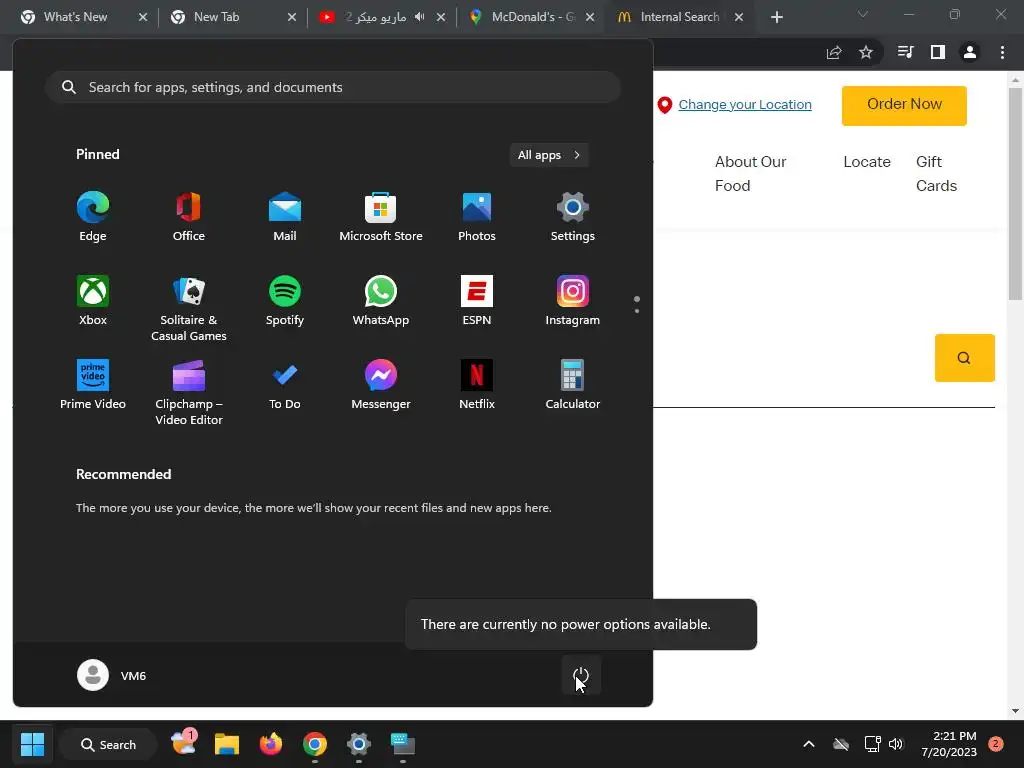Launch Firefox from the taskbar
1024x768 pixels.
point(270,744)
